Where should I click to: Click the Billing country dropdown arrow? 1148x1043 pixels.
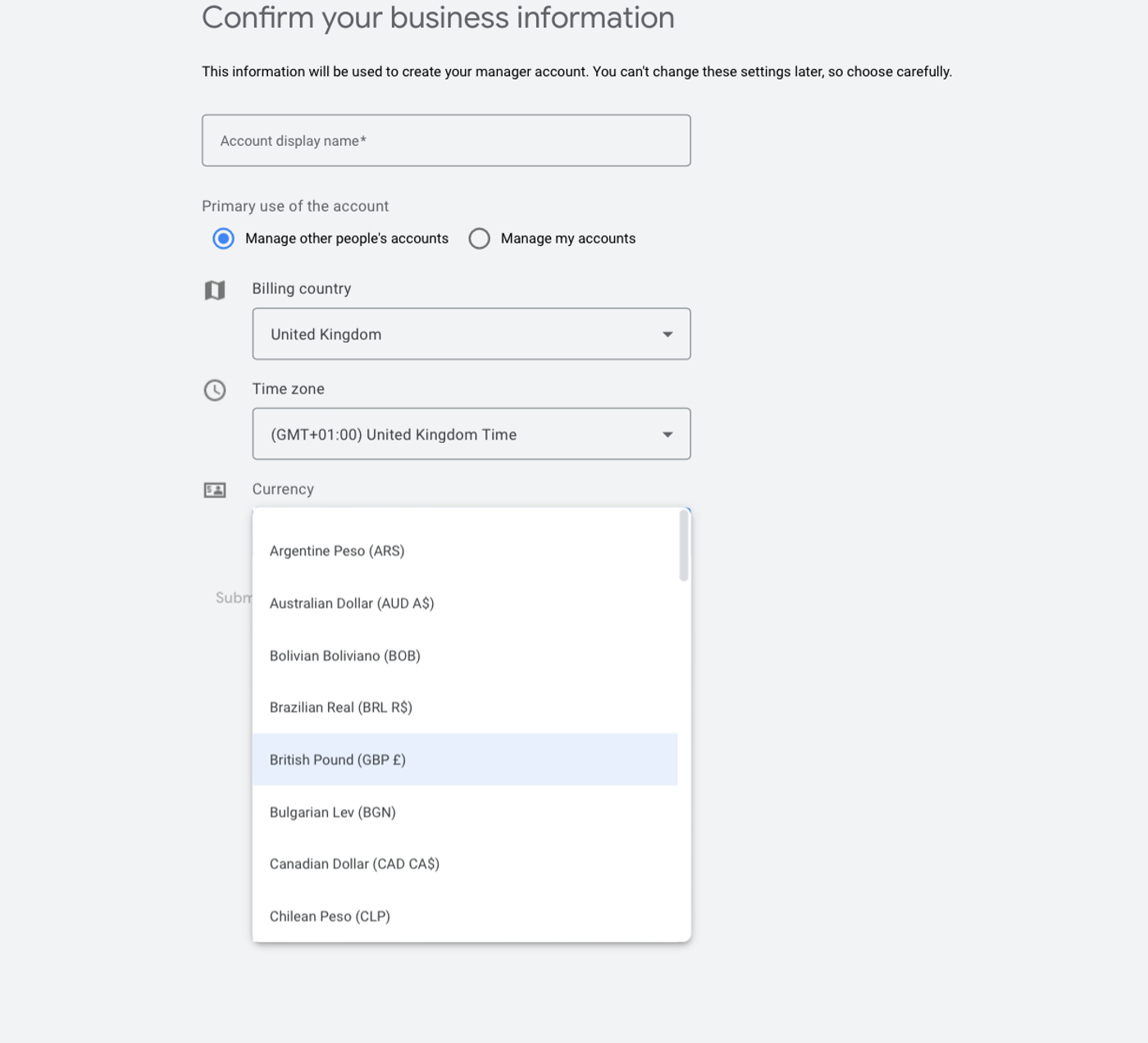click(667, 335)
